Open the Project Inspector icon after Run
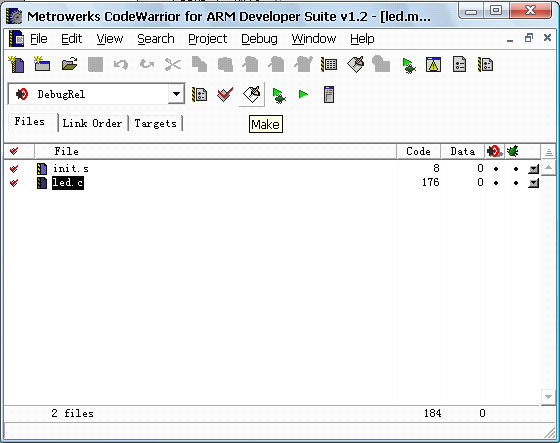Screen dimensions: 560x443 329,95
